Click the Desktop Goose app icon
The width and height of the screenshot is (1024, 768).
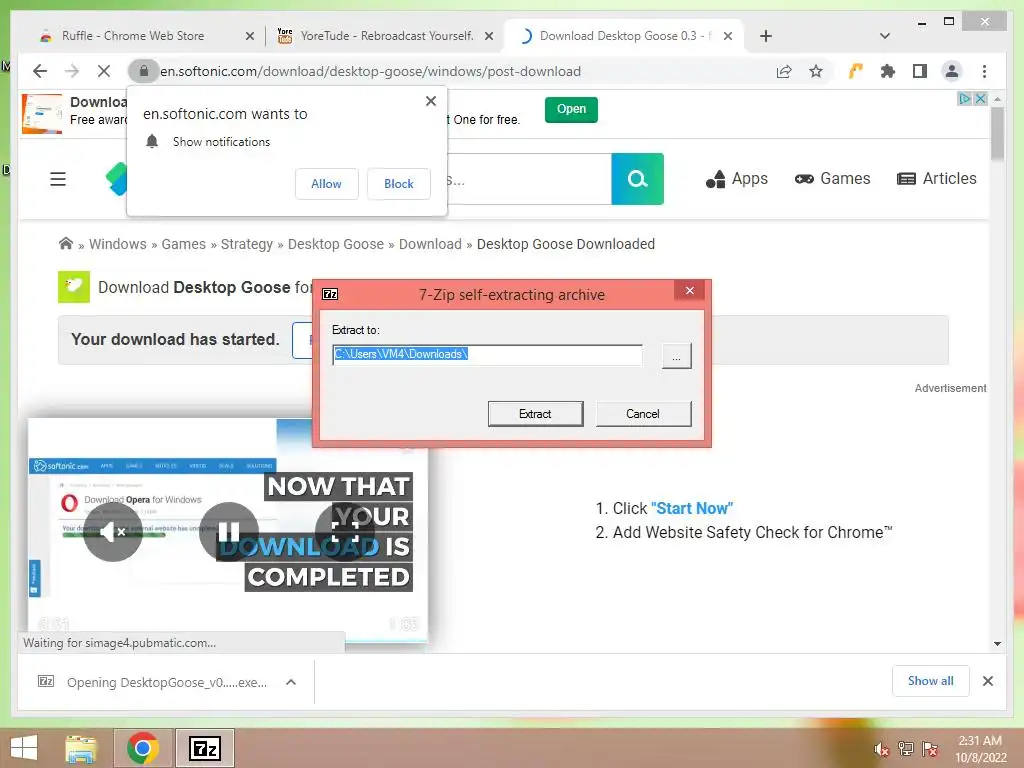[x=74, y=287]
